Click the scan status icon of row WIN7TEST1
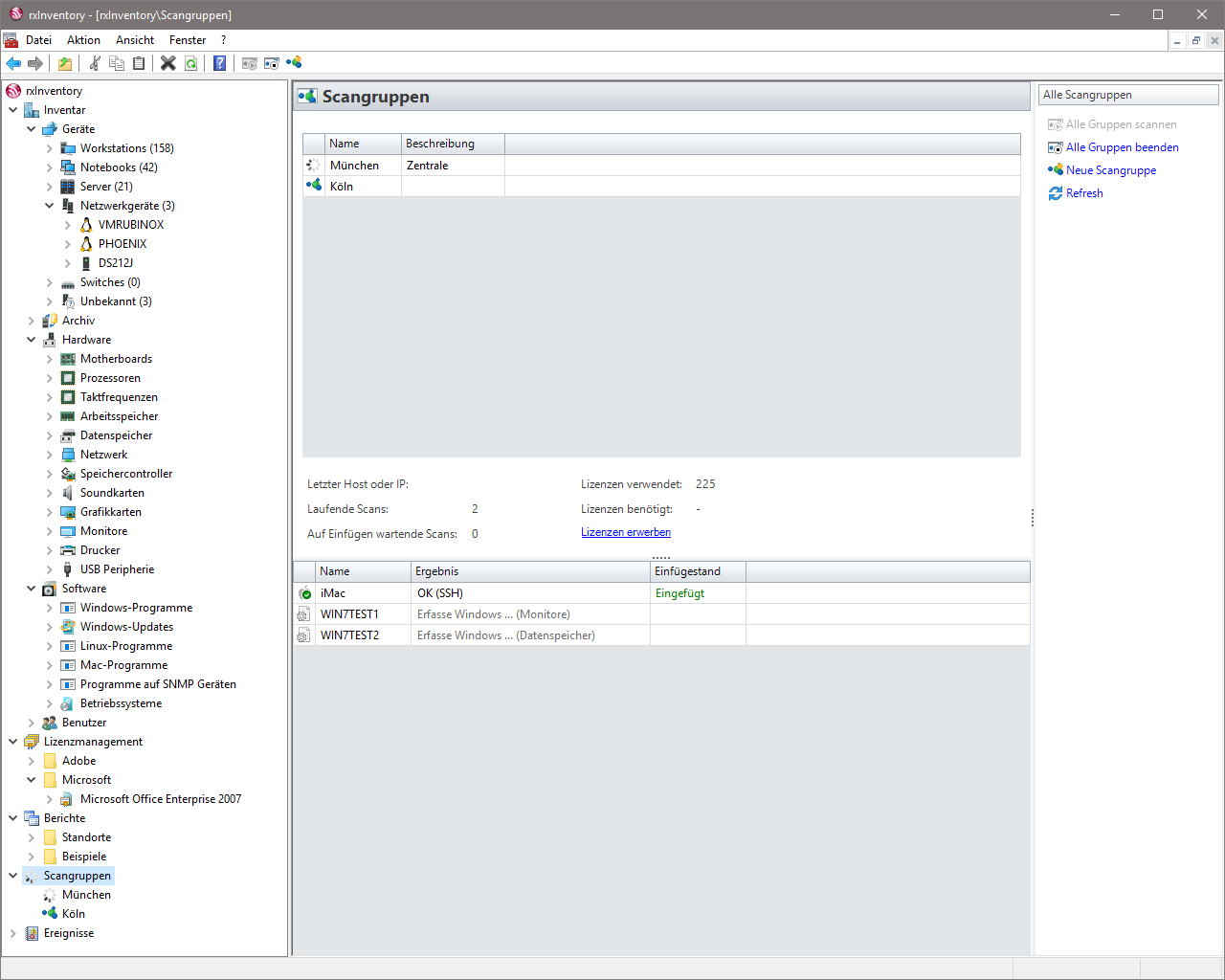1225x980 pixels. point(304,614)
